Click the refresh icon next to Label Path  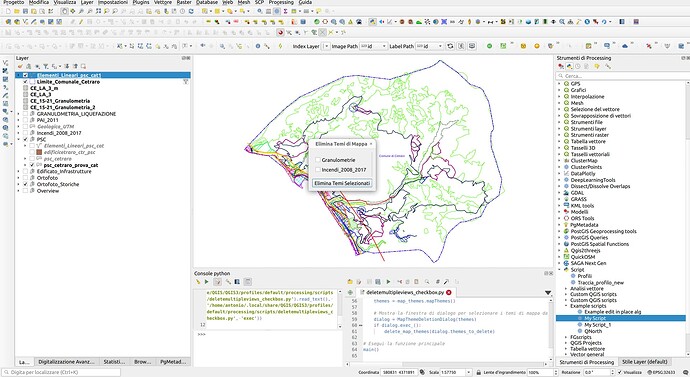pos(450,46)
